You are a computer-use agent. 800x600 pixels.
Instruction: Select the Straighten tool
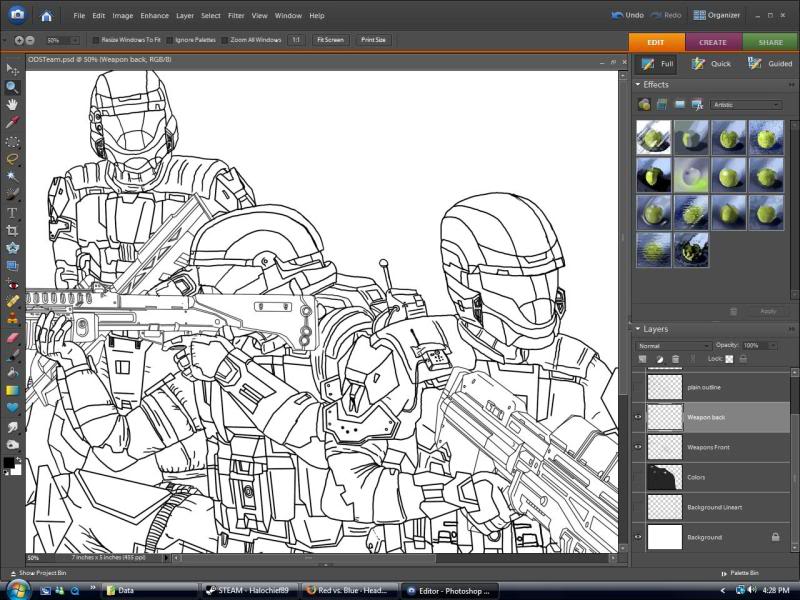pos(12,266)
